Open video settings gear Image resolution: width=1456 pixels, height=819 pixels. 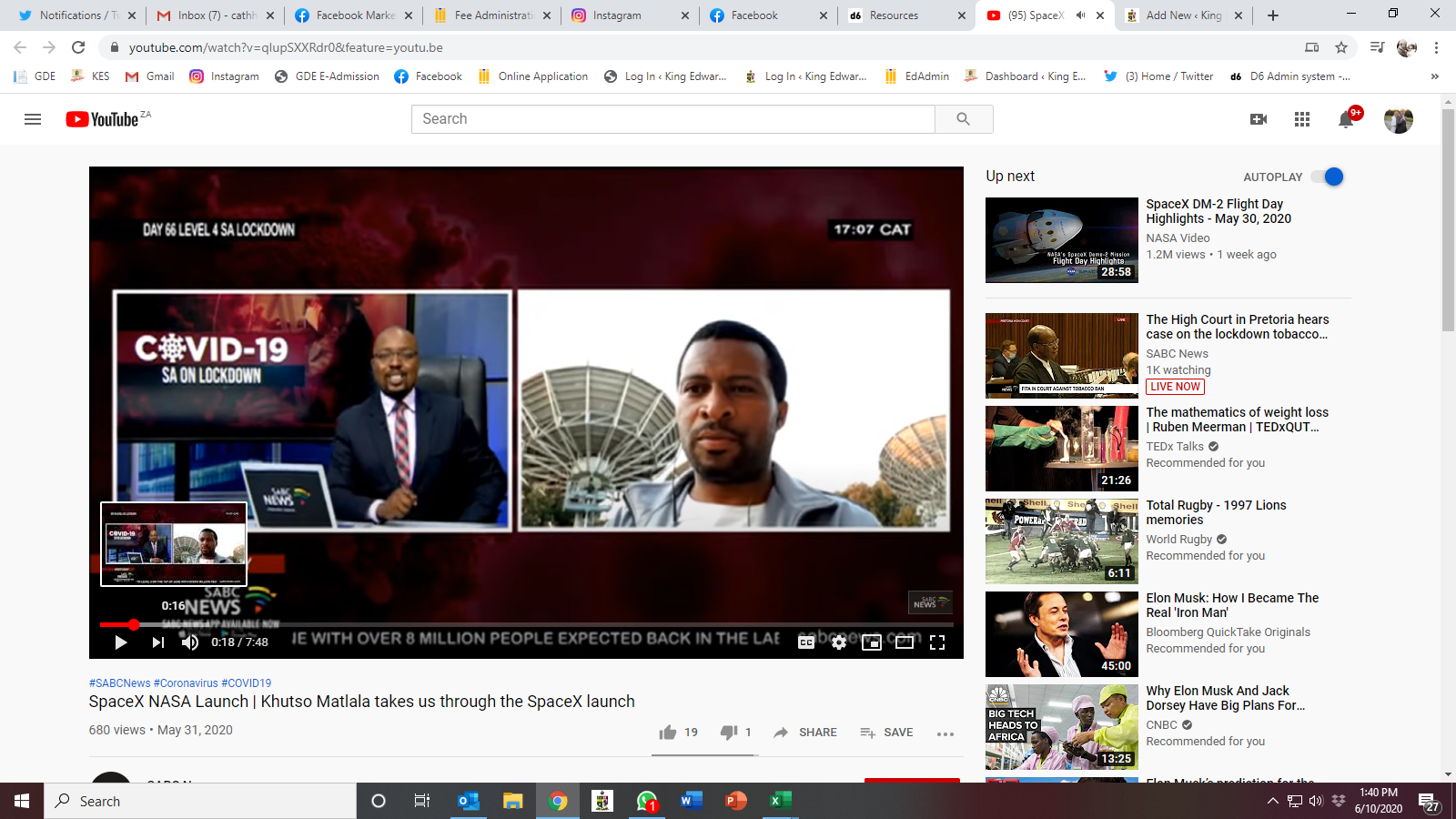tap(839, 642)
